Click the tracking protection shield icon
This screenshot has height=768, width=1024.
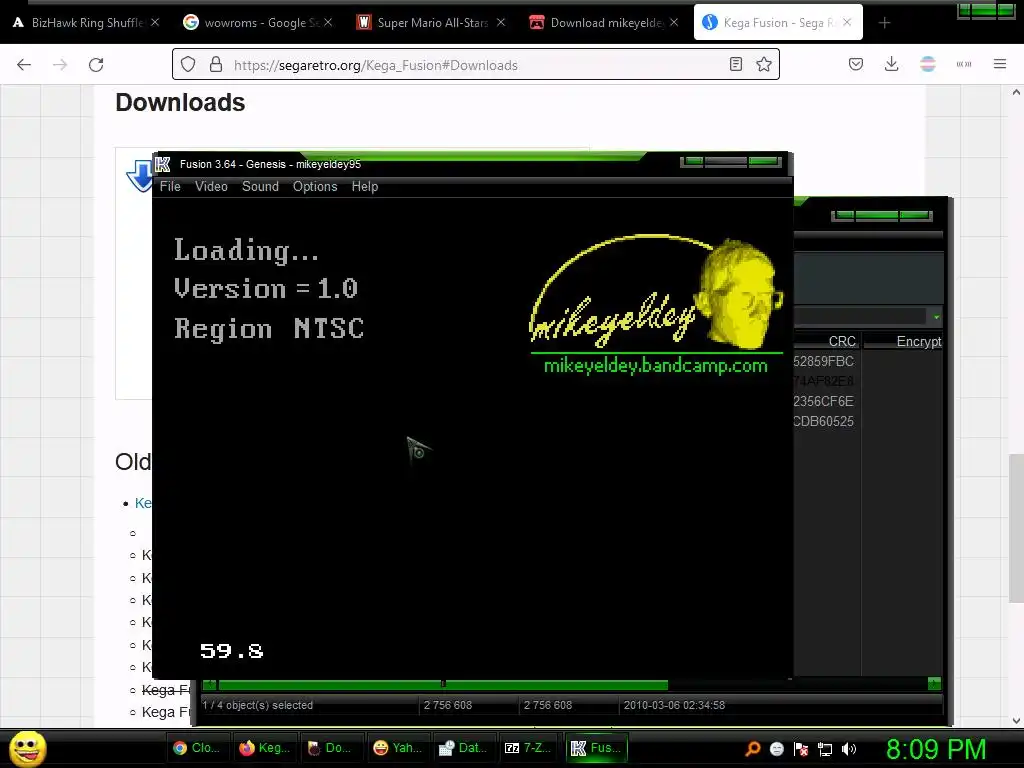click(x=188, y=65)
